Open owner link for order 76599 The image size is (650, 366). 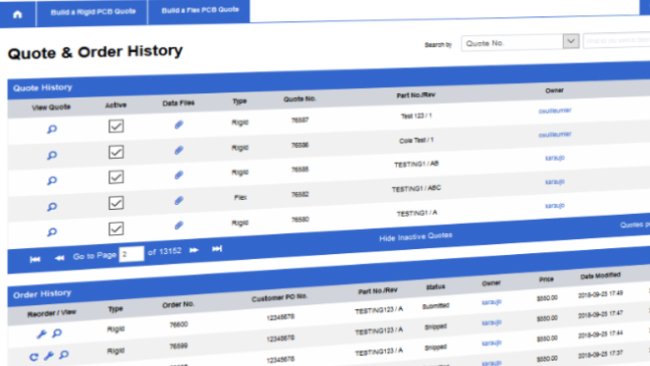pyautogui.click(x=492, y=322)
